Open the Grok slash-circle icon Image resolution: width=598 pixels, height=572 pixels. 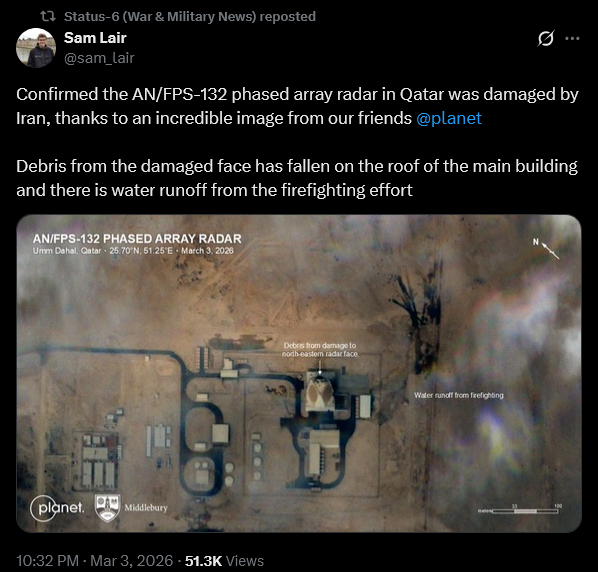tap(546, 38)
